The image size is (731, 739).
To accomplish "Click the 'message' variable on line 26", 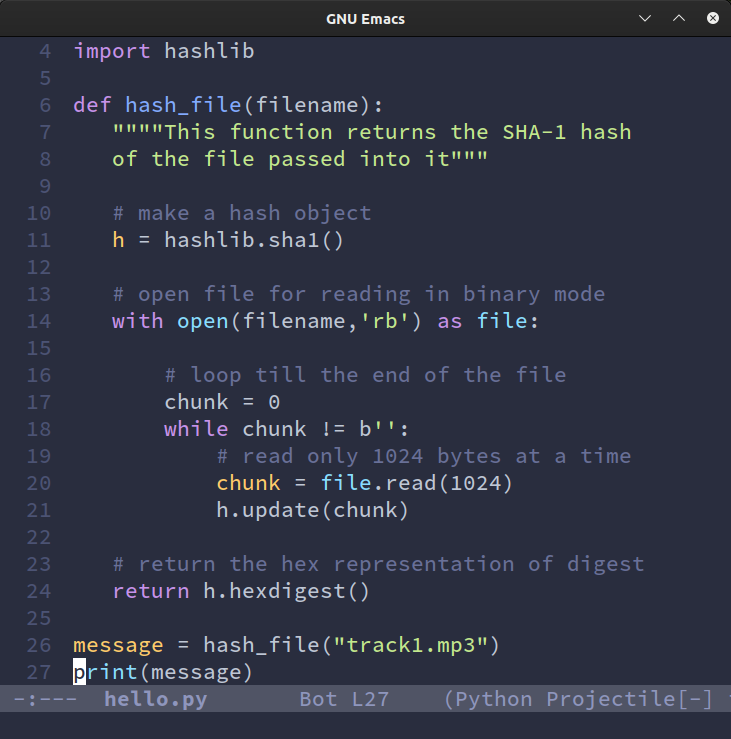I will 118,645.
